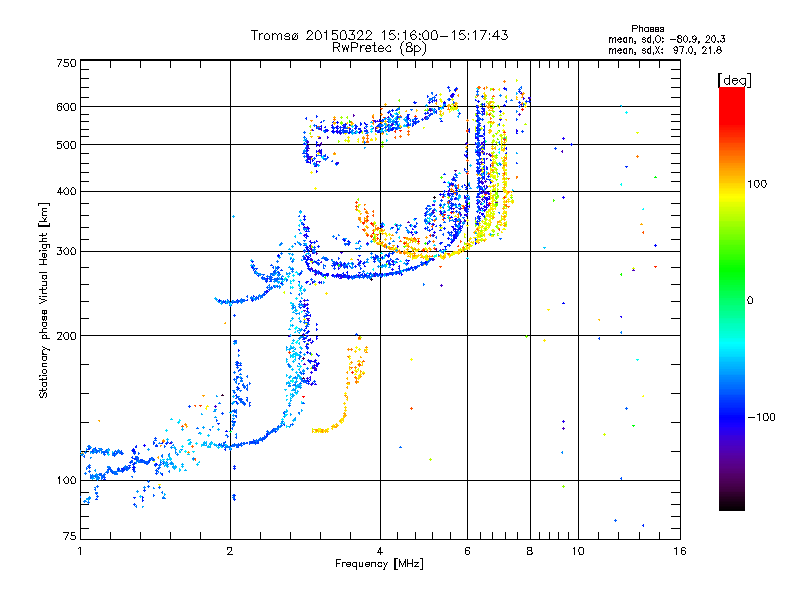Click the x-axis tick label '1'
The image size is (800, 600).
(80, 551)
